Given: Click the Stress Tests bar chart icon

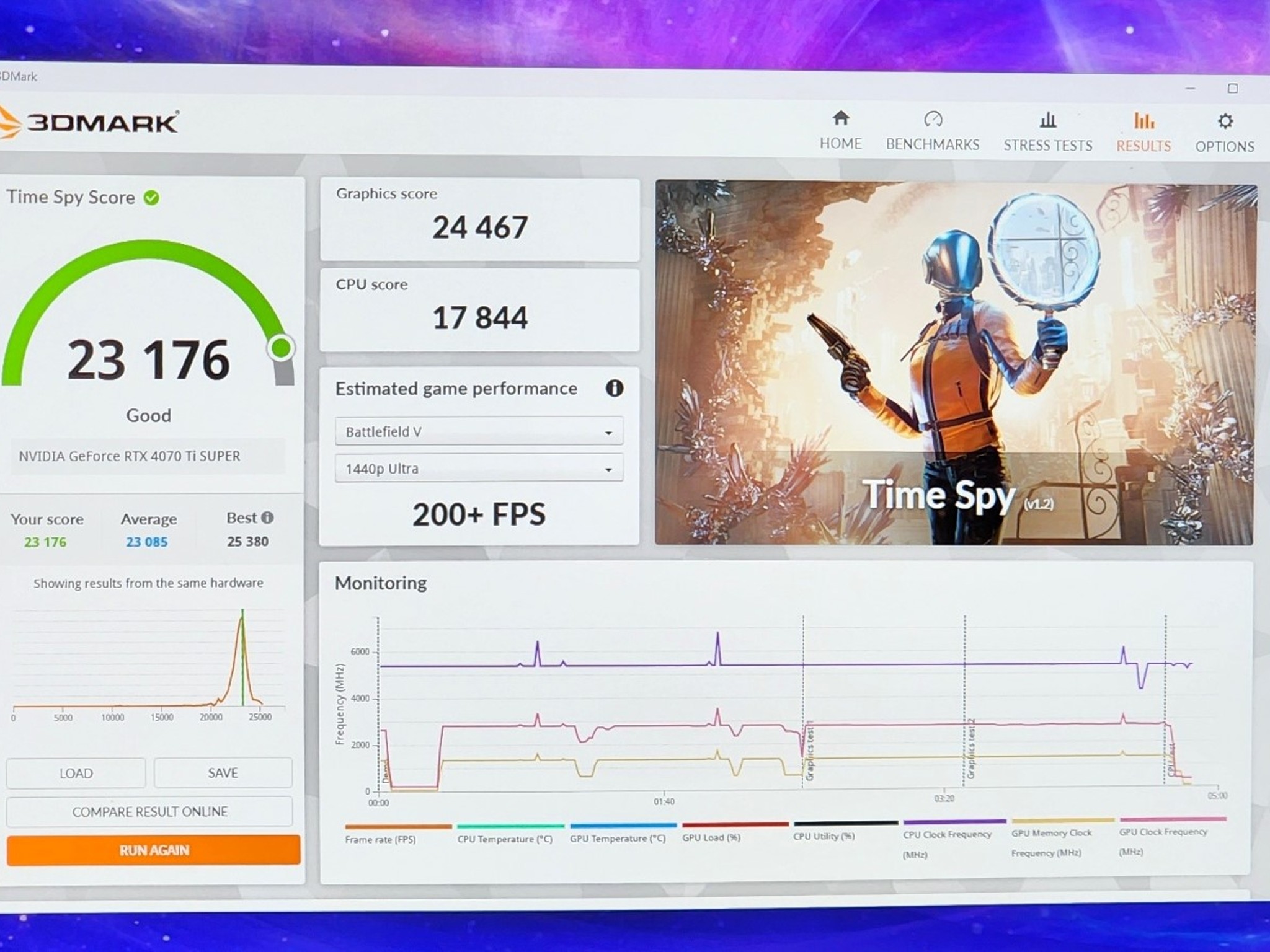Looking at the screenshot, I should click(1048, 120).
